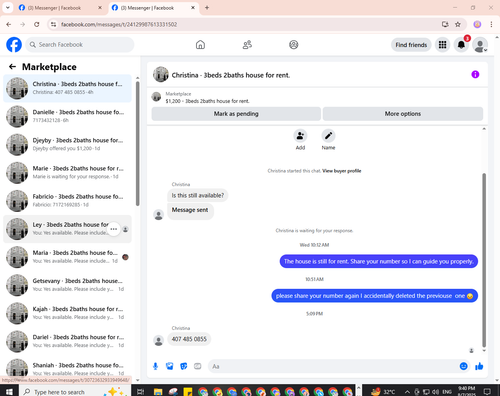The image size is (500, 396).
Task: Expand the tab search dropdown
Action: tap(7, 8)
